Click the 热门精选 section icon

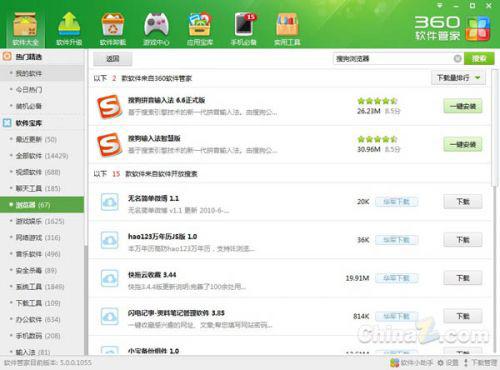click(x=7, y=56)
